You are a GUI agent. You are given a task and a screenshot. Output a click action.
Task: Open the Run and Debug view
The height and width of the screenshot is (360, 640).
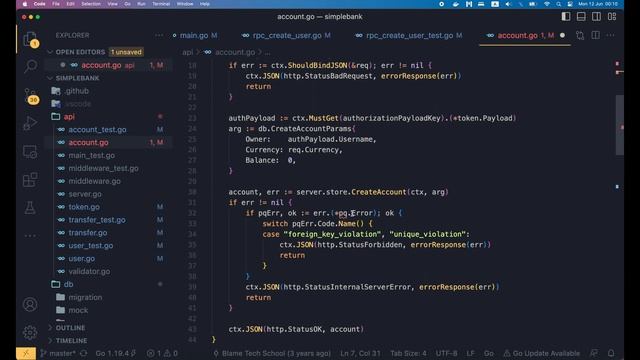30,123
